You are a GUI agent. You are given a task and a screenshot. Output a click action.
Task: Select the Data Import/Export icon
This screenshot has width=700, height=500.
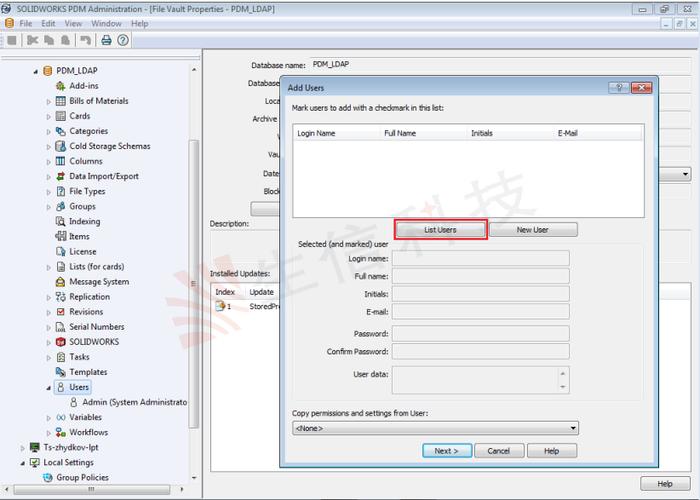(x=61, y=176)
